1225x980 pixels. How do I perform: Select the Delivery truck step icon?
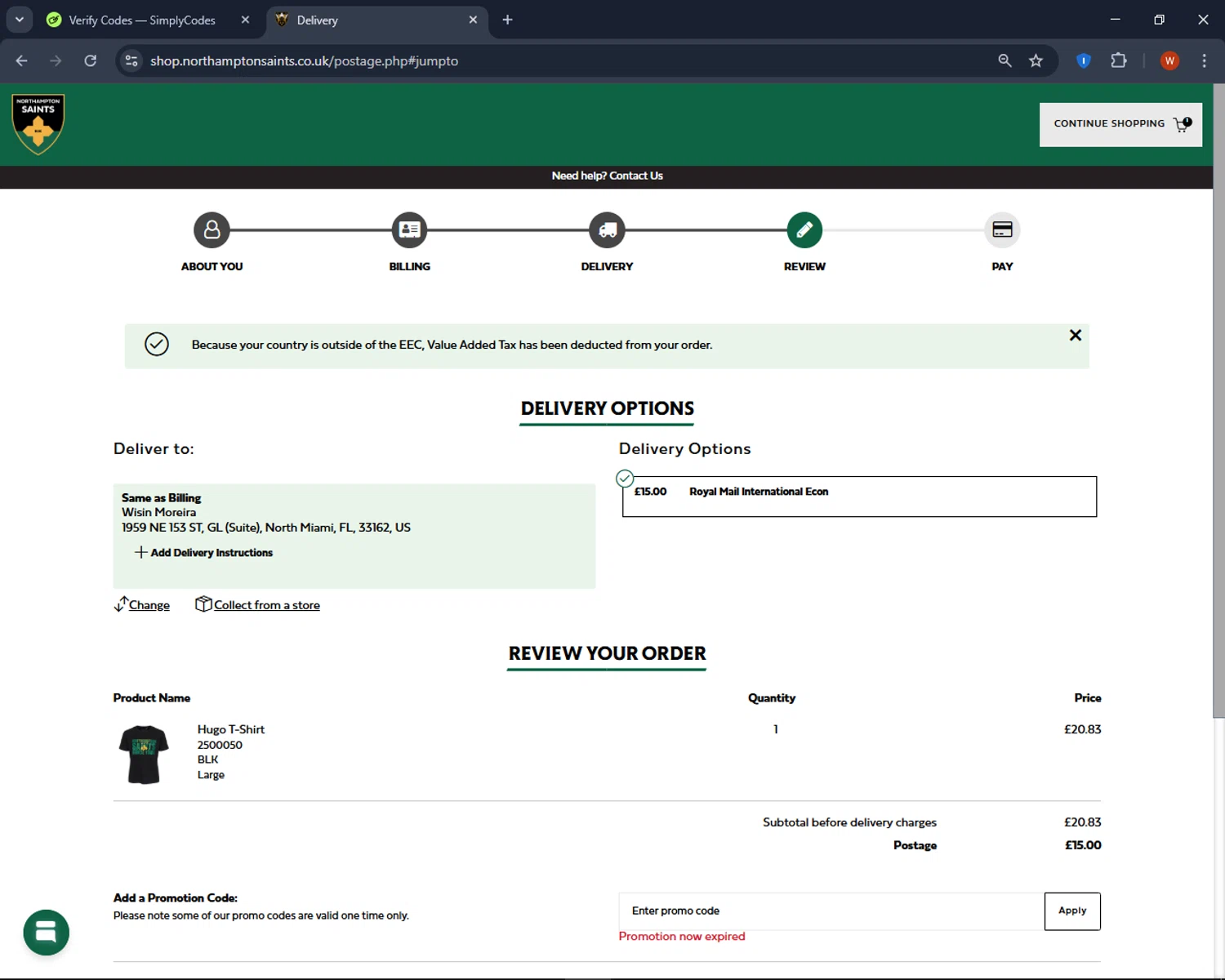click(x=607, y=230)
